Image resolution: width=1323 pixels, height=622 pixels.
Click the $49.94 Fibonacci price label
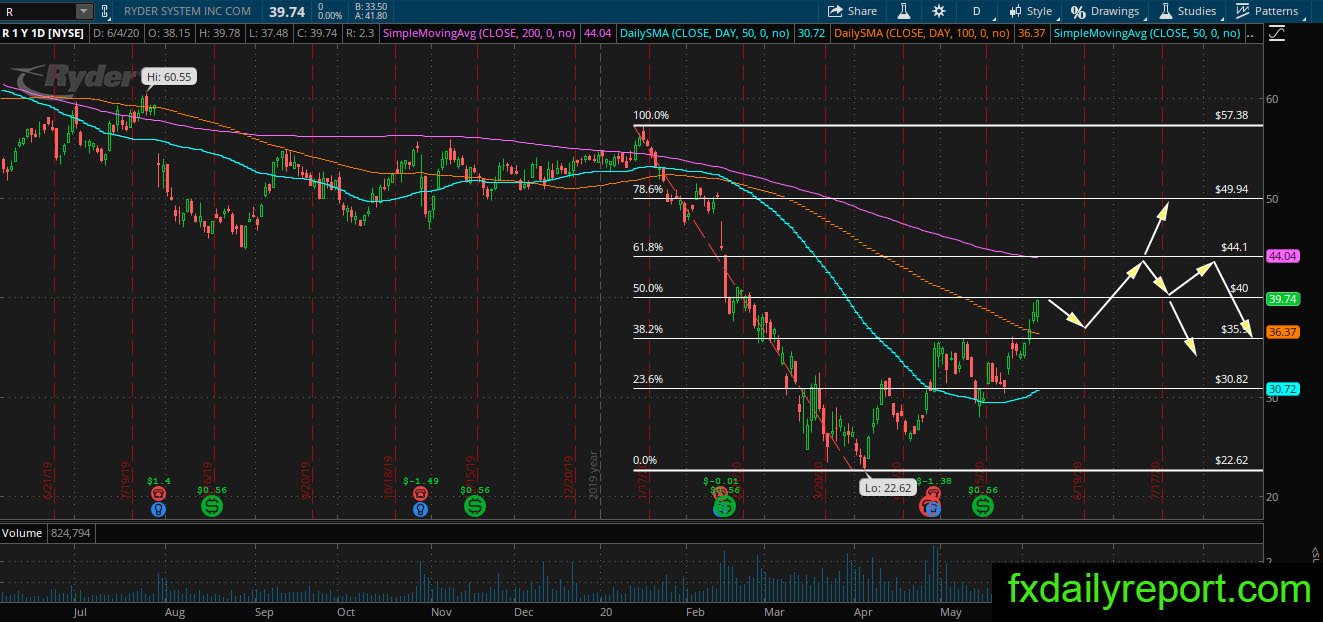[x=1231, y=189]
